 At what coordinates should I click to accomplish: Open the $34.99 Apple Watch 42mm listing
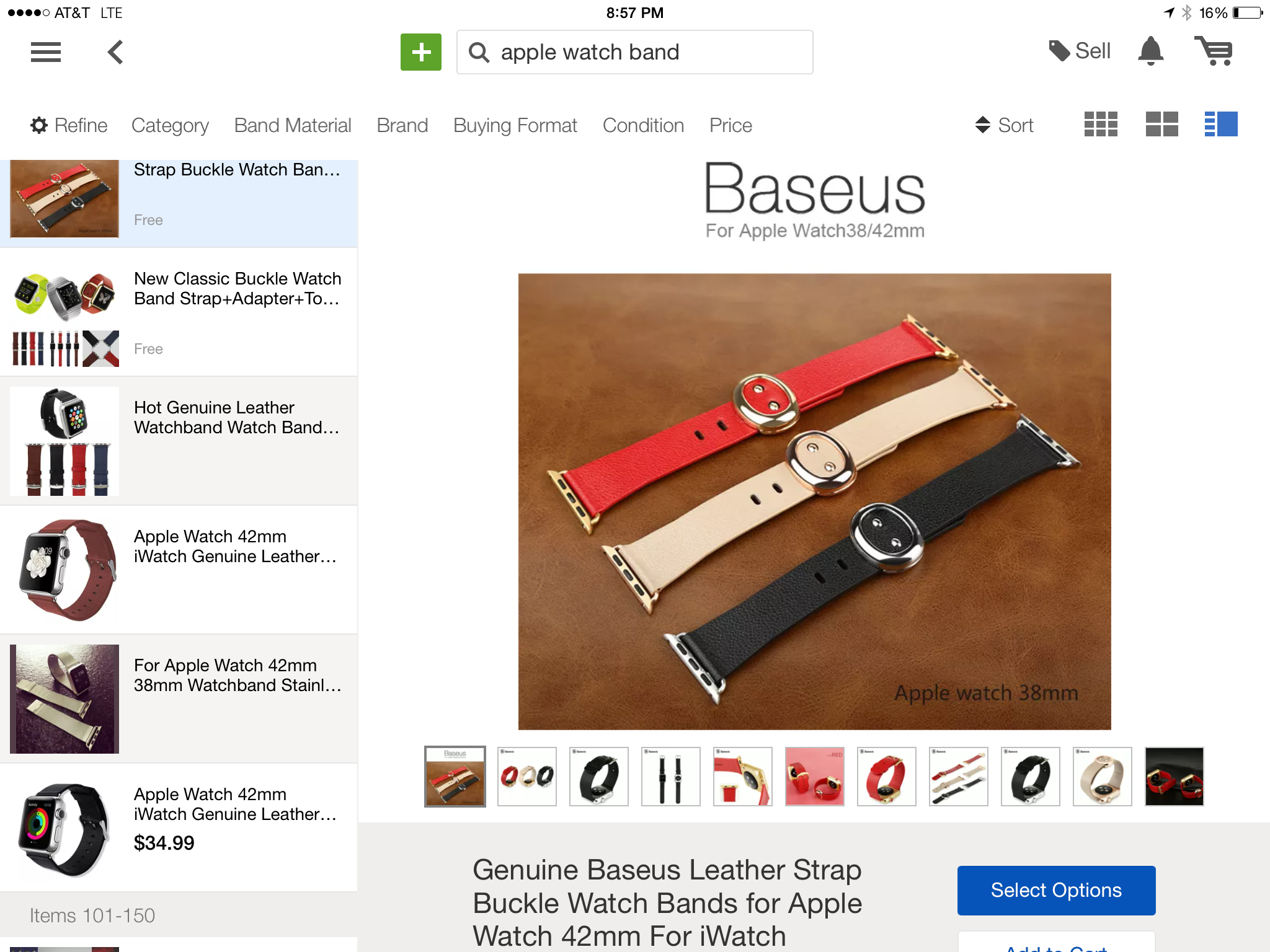(179, 827)
